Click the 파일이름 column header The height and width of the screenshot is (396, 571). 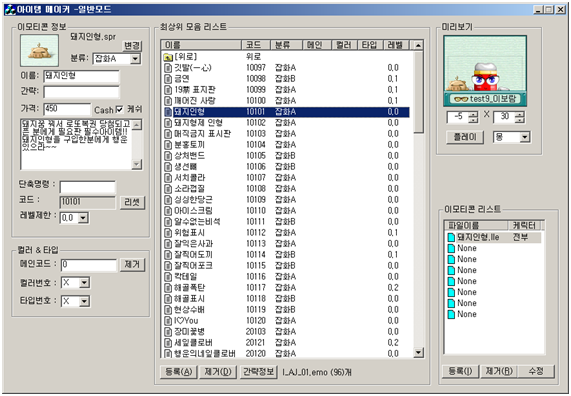coord(476,226)
